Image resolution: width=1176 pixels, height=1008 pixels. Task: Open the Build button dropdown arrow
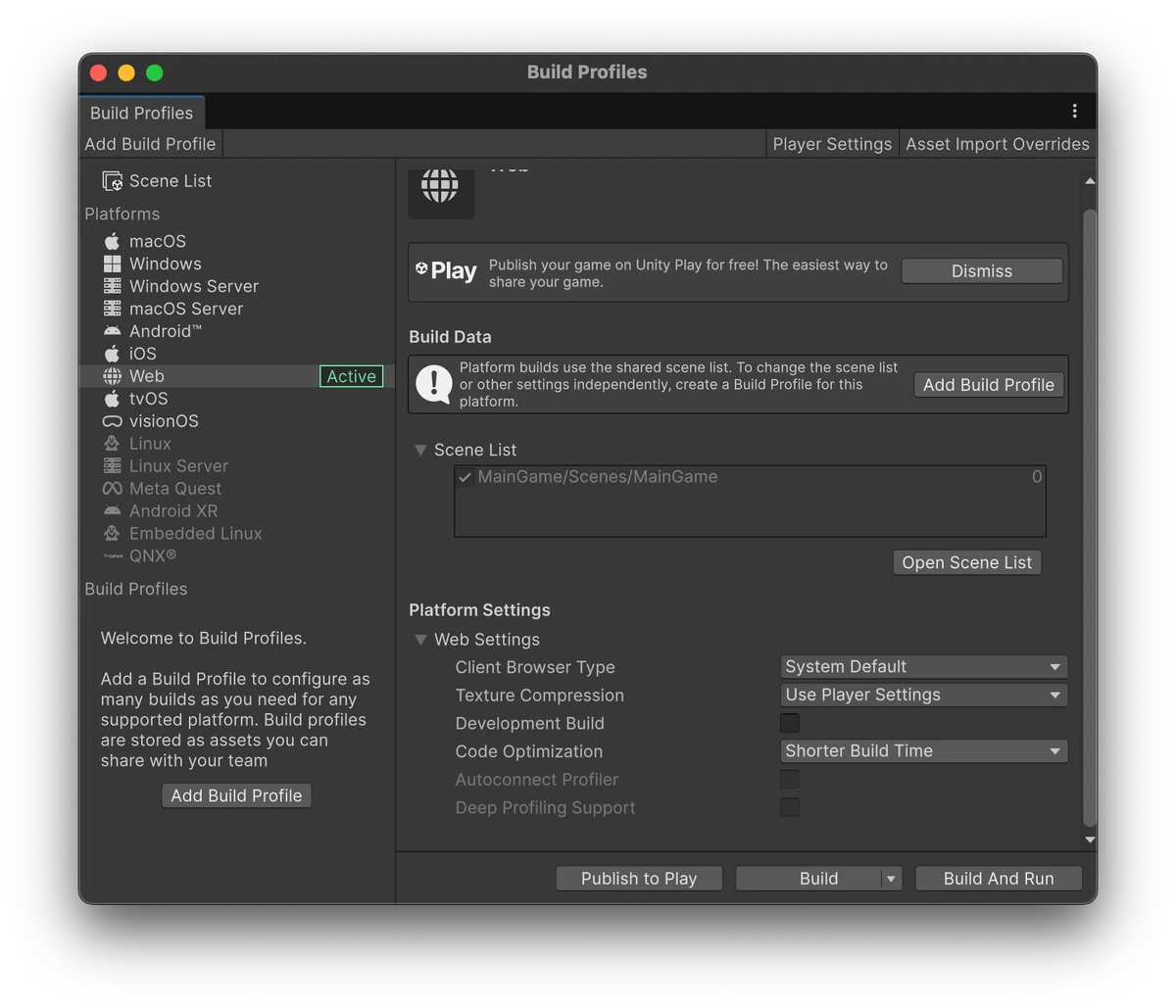tap(891, 879)
